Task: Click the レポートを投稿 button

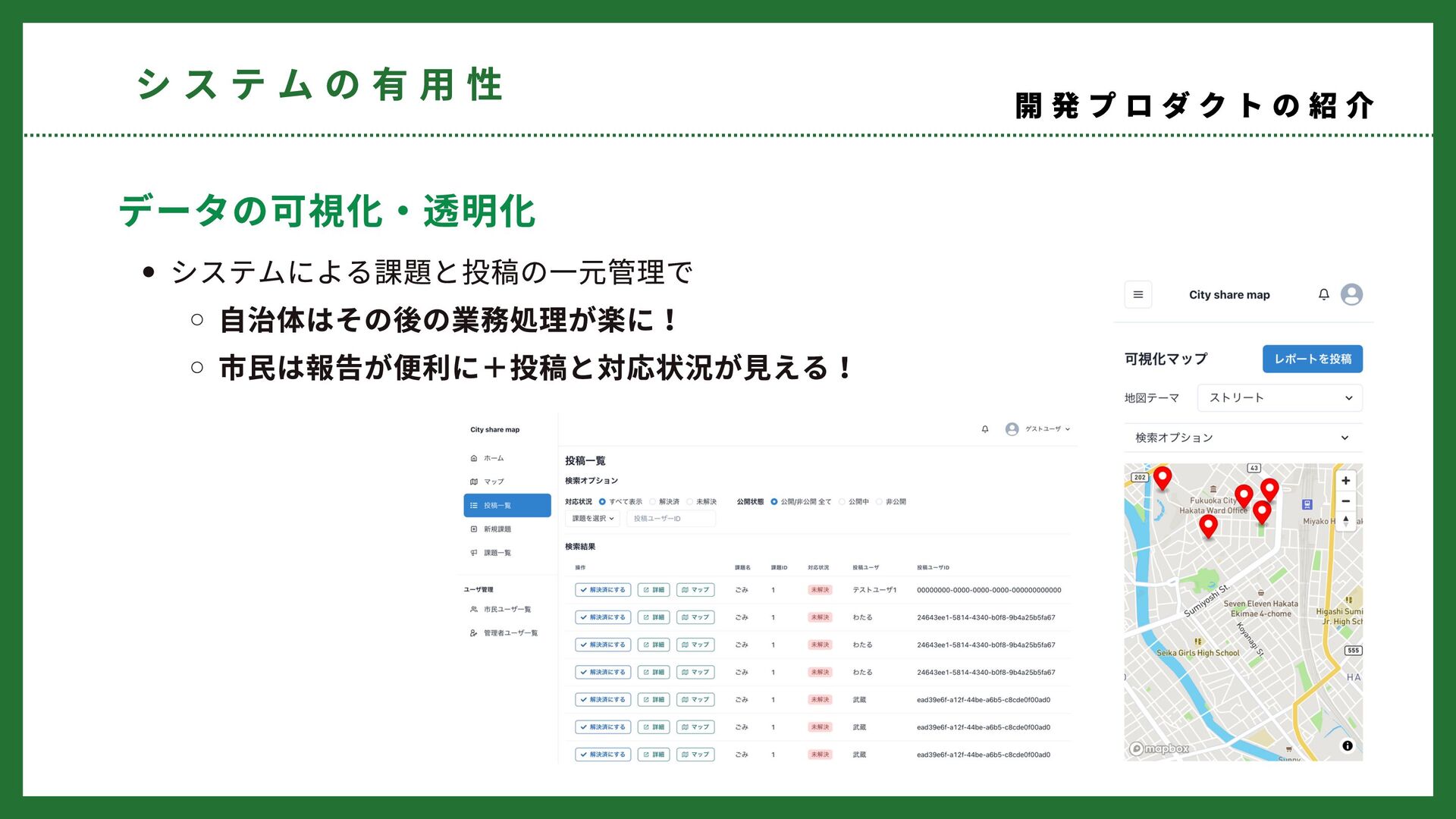Action: 1312,359
